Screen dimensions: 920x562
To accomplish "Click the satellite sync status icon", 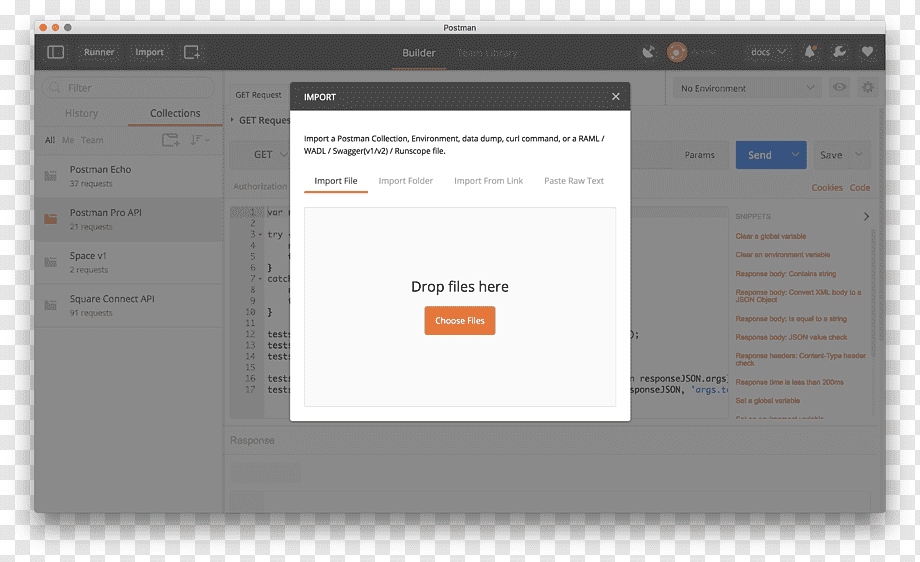I will tap(648, 52).
